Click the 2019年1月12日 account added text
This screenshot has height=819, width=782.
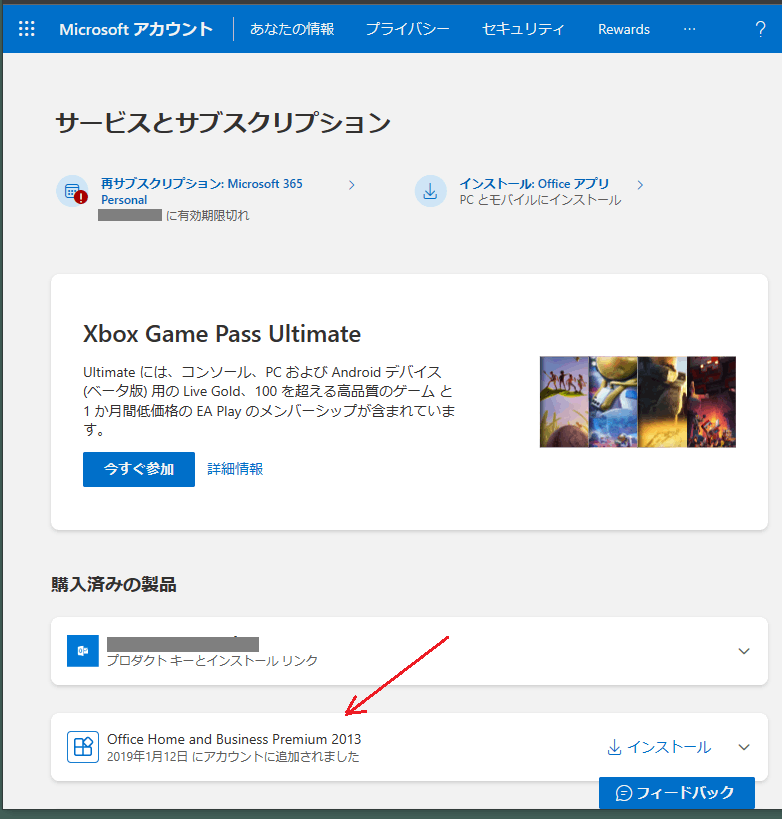(x=233, y=756)
